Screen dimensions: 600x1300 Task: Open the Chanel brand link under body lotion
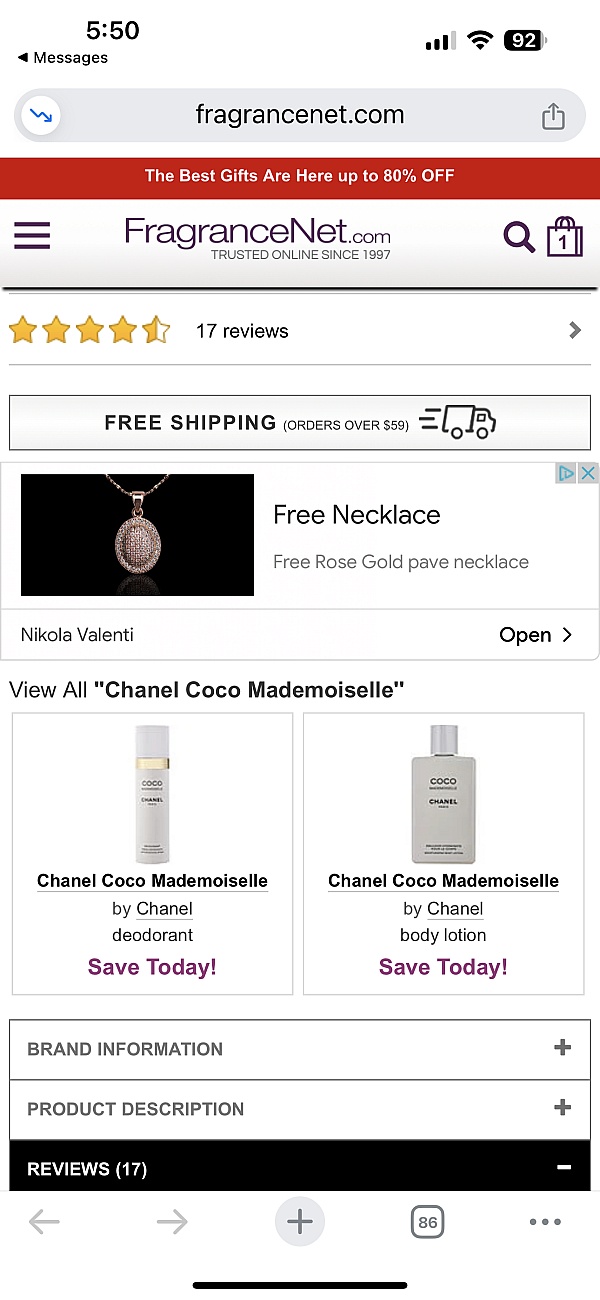pyautogui.click(x=455, y=909)
